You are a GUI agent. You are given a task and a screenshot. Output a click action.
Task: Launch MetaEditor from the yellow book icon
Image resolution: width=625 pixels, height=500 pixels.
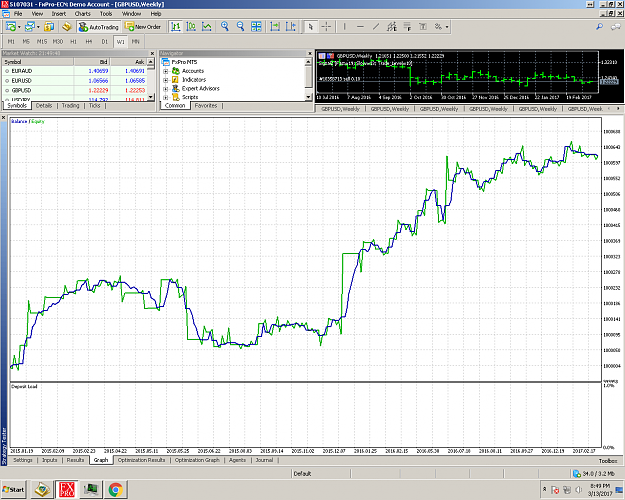(x=67, y=27)
